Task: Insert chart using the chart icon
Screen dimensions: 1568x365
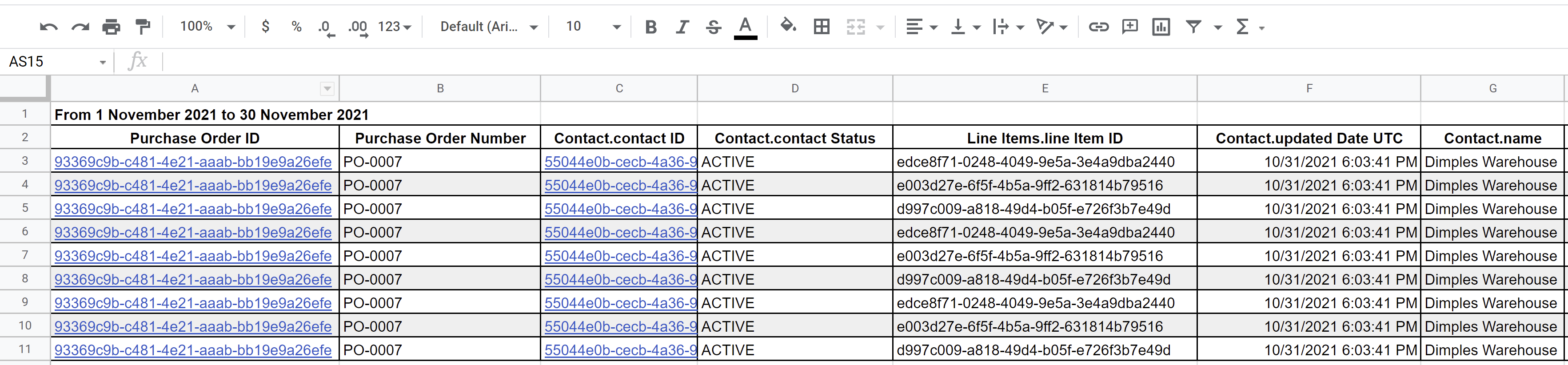Action: tap(1161, 27)
